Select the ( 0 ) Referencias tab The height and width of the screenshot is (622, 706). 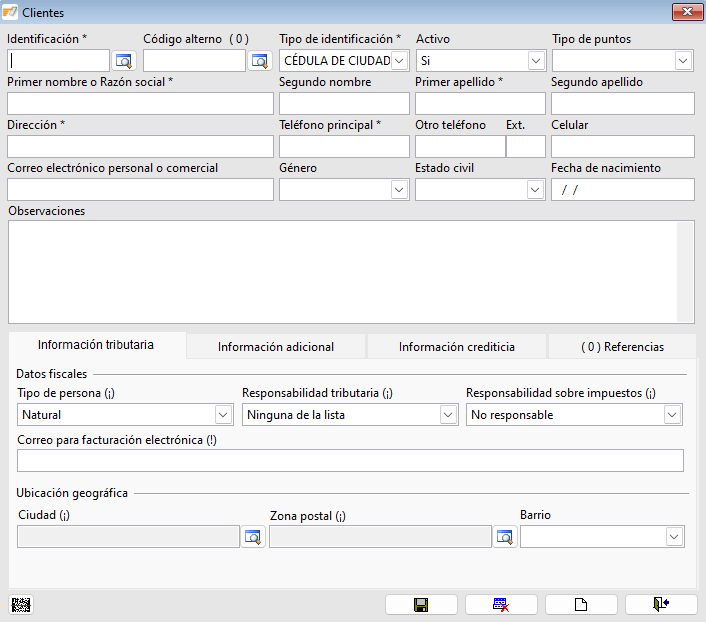click(622, 347)
